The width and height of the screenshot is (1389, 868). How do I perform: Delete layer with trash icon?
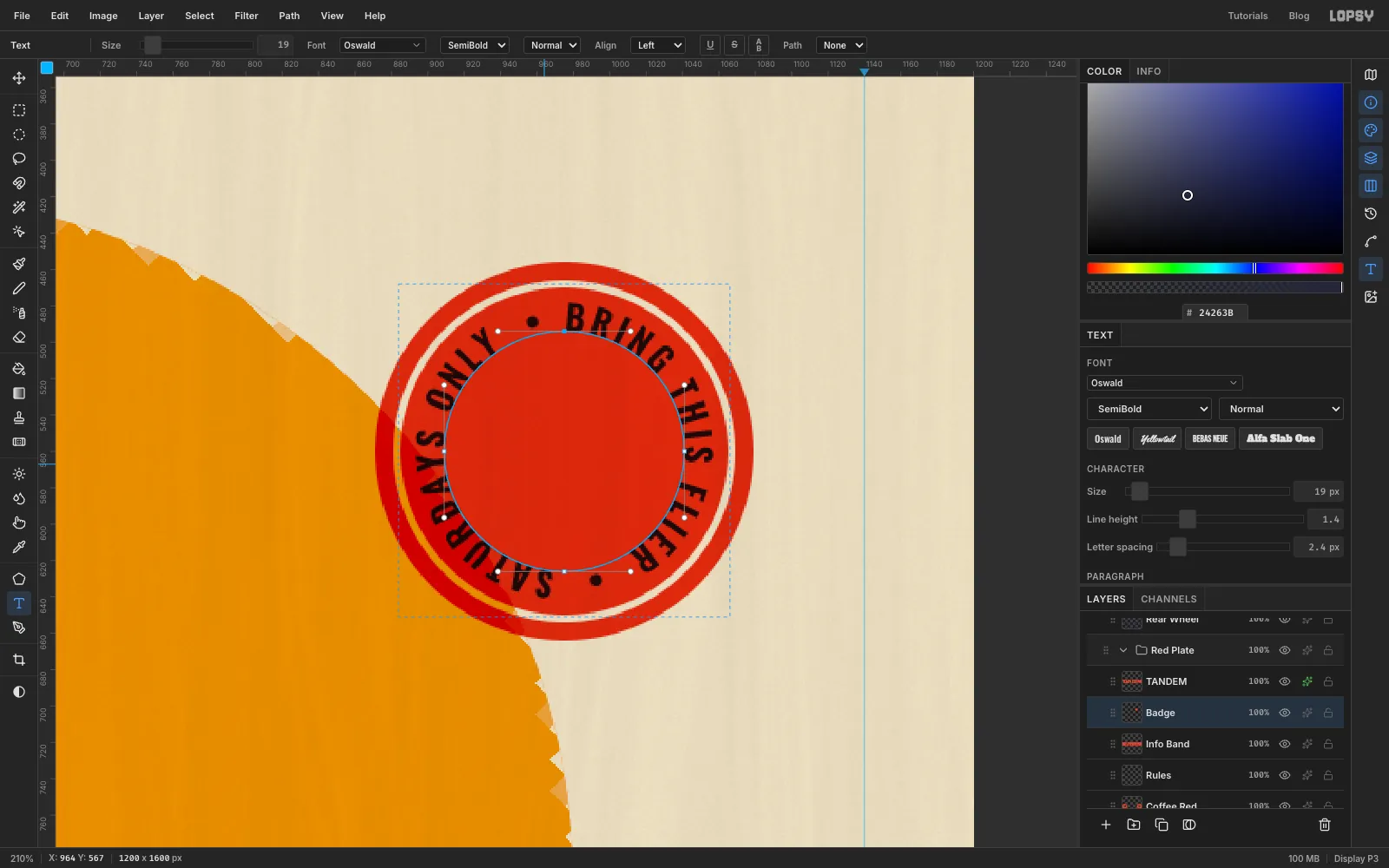pos(1325,825)
